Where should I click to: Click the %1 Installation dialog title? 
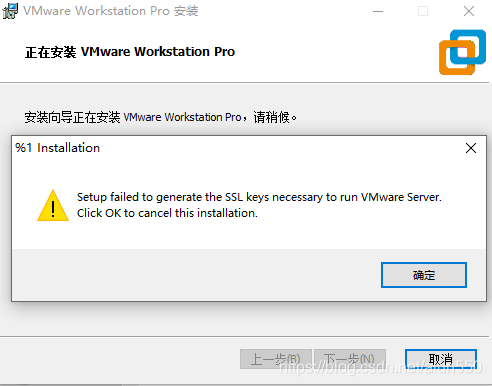pyautogui.click(x=57, y=148)
